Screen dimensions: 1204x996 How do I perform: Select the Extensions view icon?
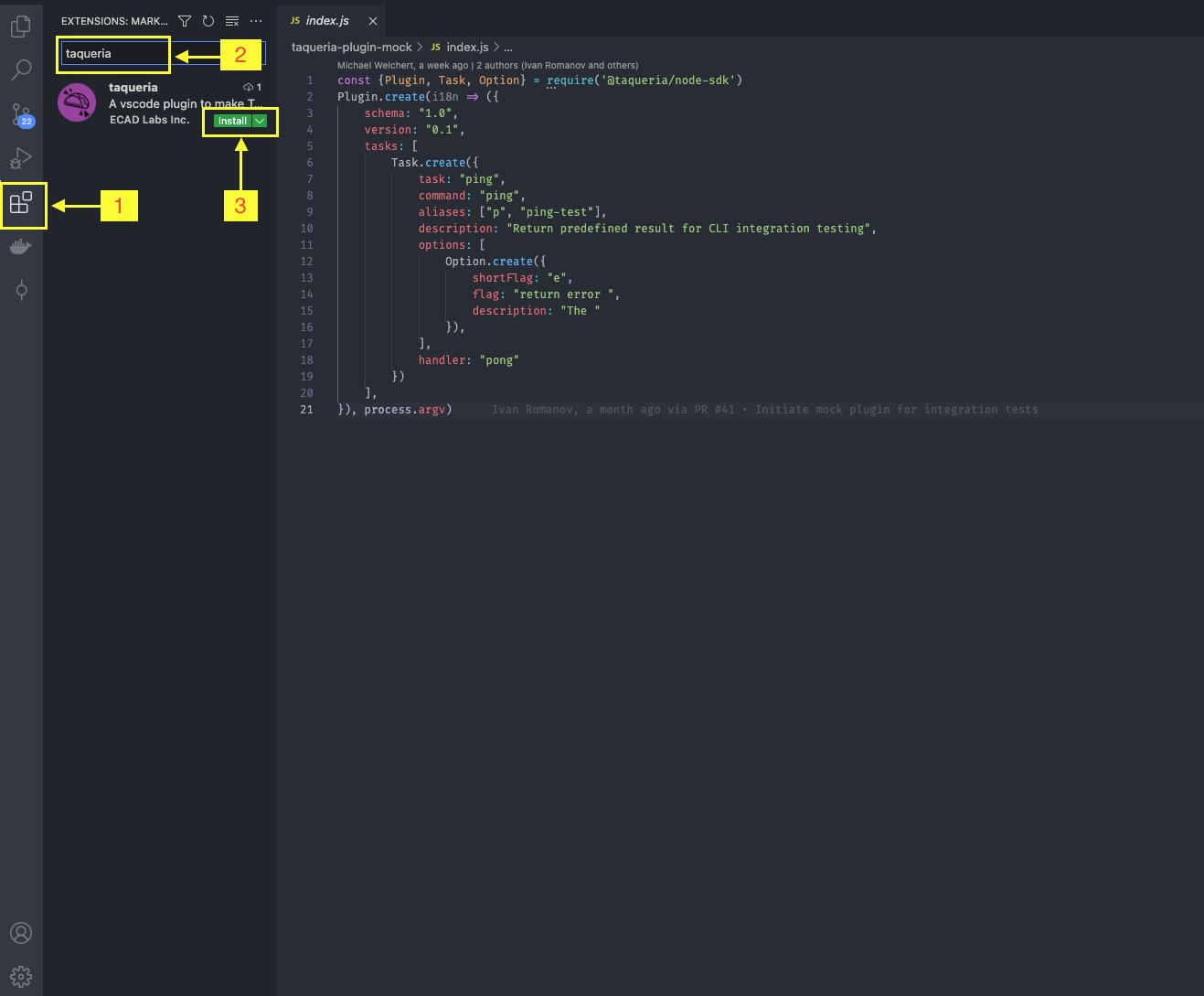coord(21,202)
